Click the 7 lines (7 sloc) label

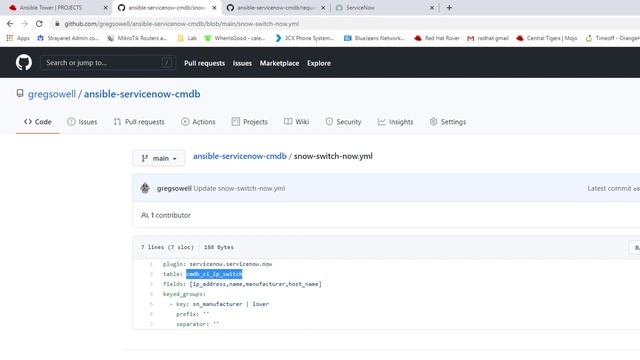click(x=167, y=247)
